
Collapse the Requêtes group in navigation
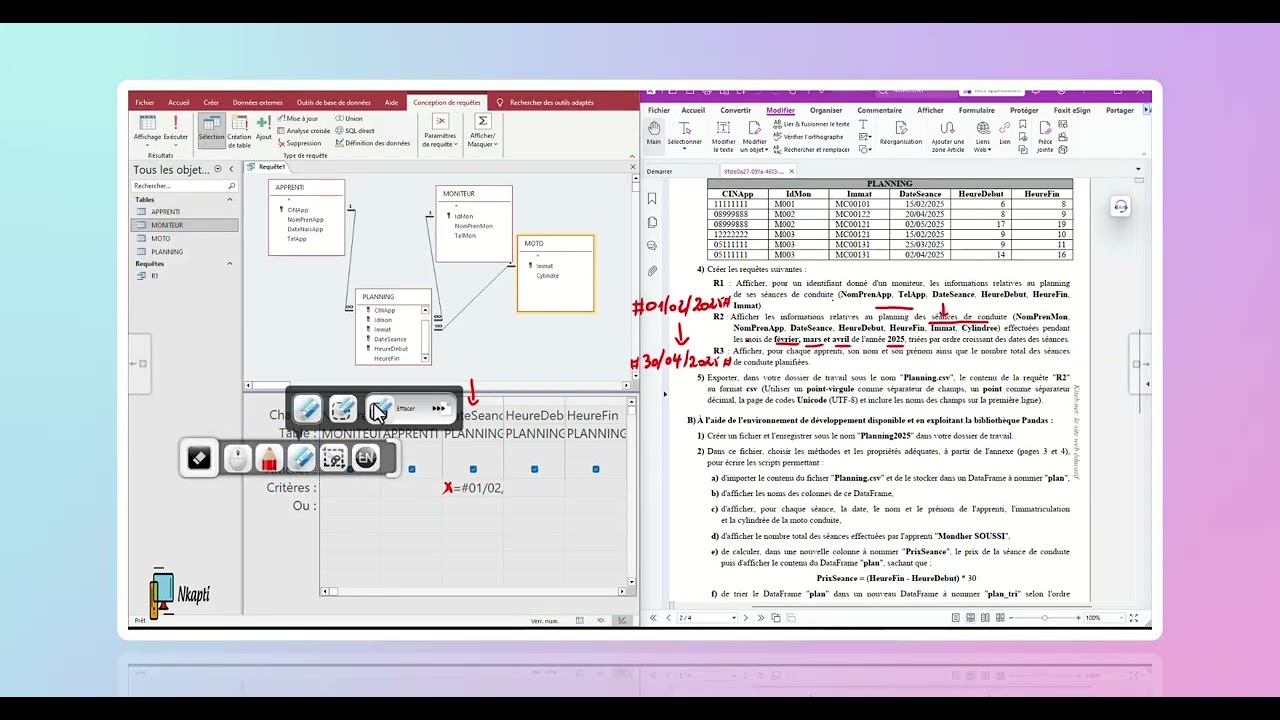tap(230, 264)
